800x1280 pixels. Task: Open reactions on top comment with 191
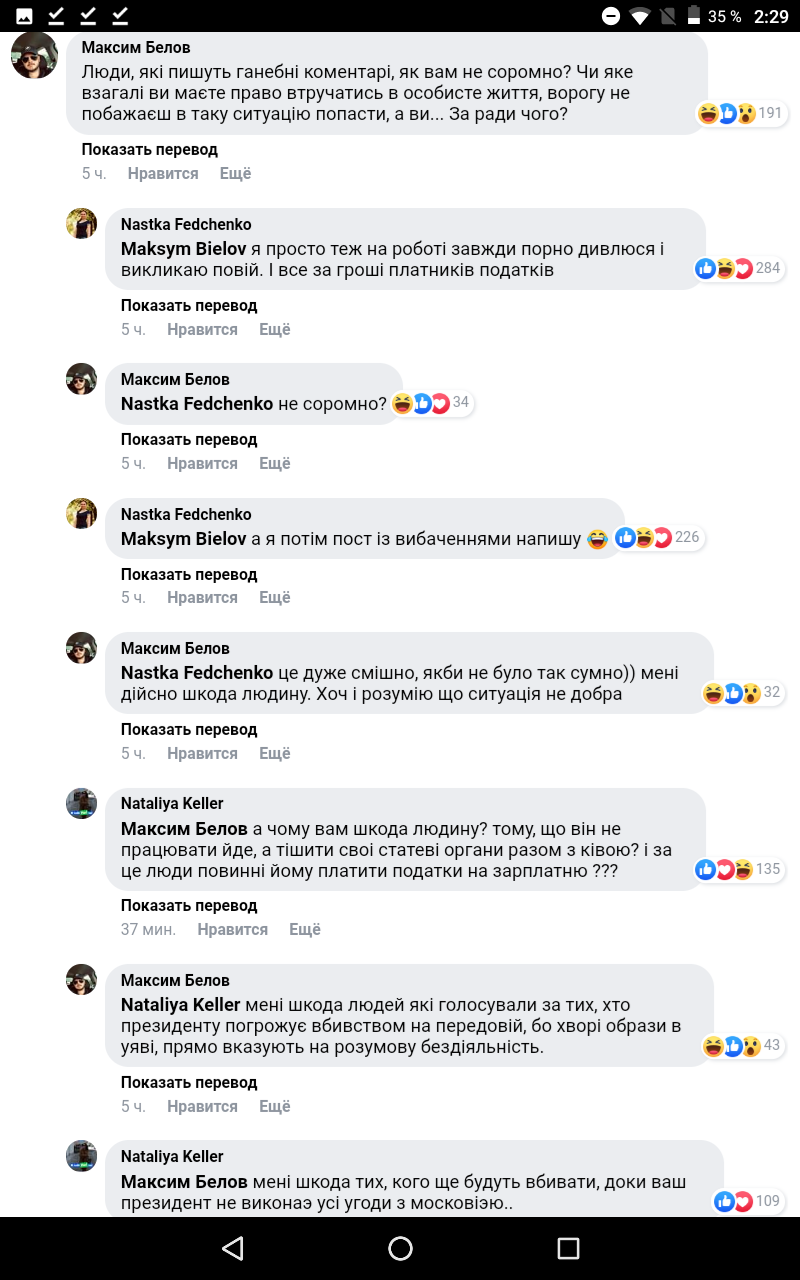point(740,113)
